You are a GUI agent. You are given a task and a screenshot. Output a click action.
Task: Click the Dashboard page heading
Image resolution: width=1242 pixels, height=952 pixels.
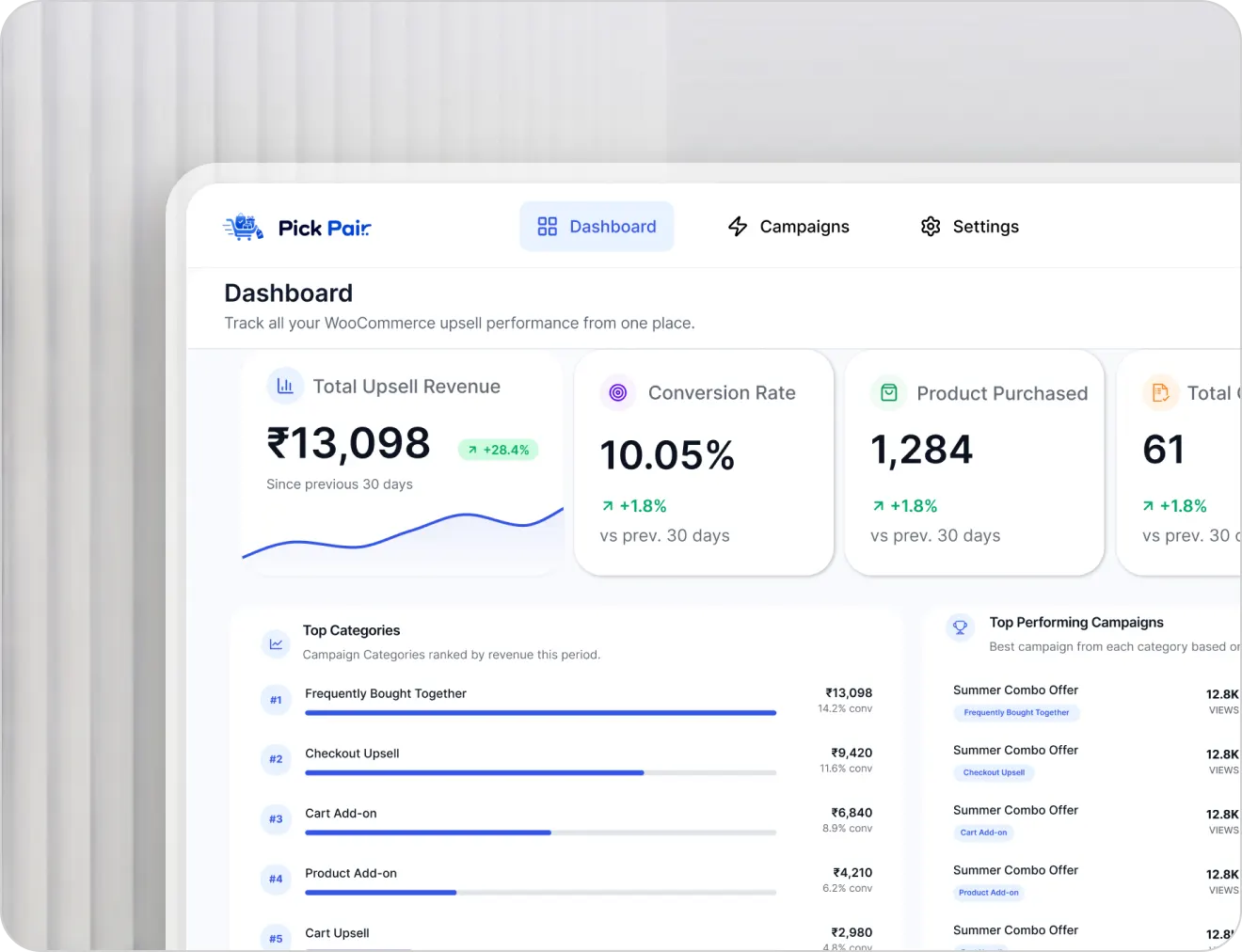point(289,294)
